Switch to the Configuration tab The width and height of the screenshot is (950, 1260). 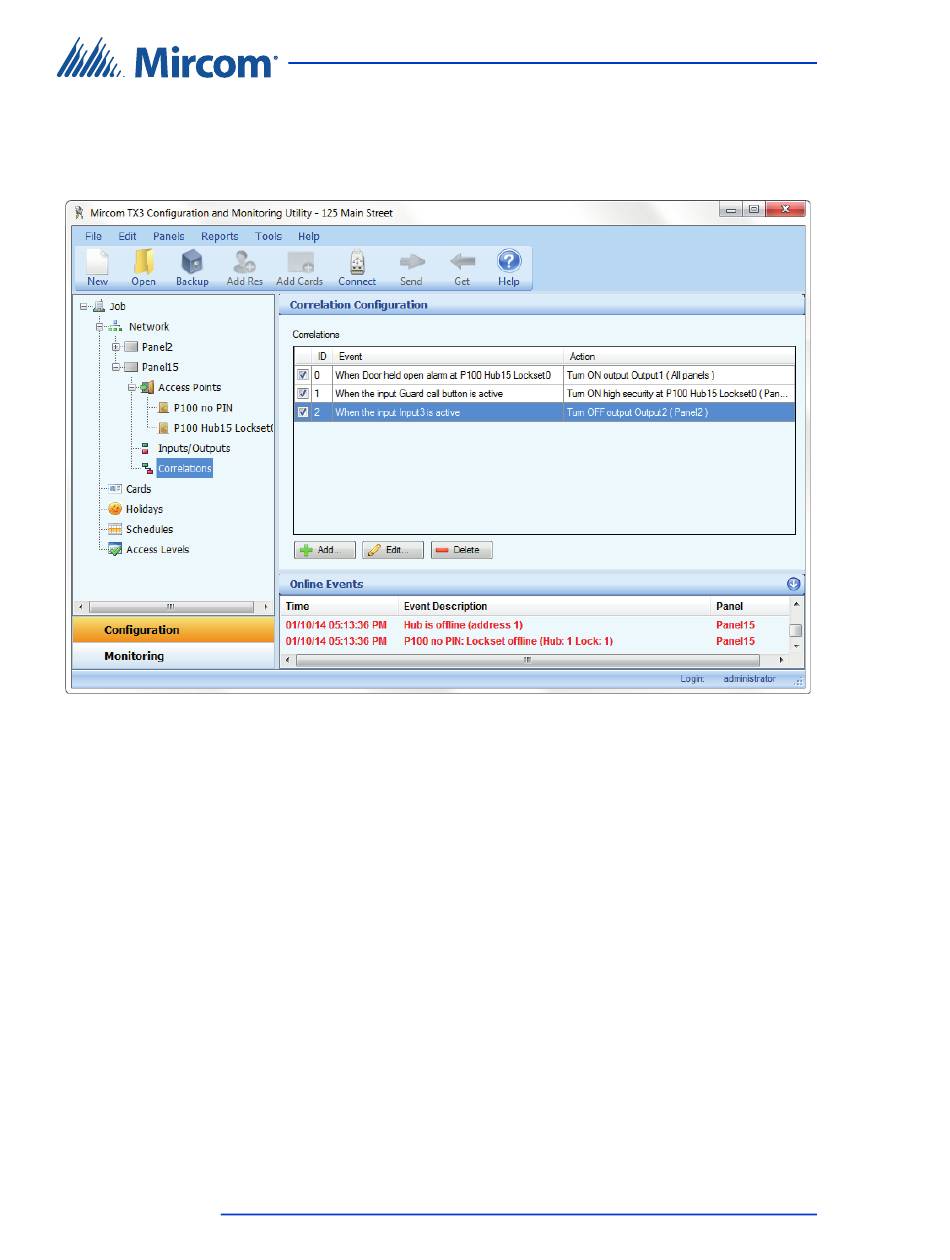174,630
